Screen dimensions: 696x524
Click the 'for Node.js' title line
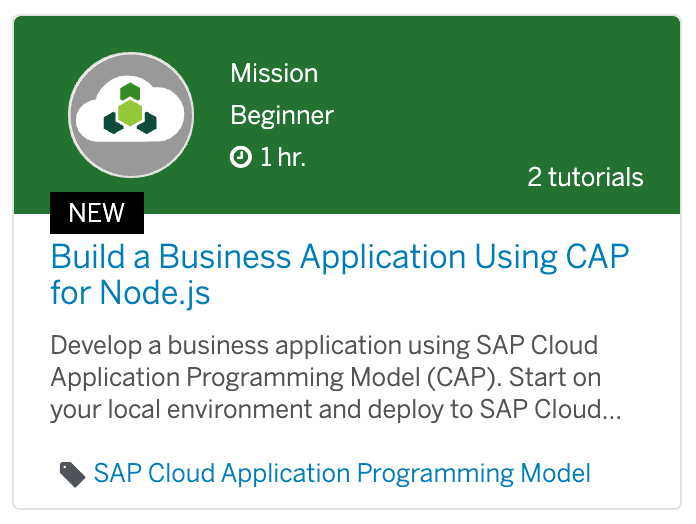click(x=130, y=293)
